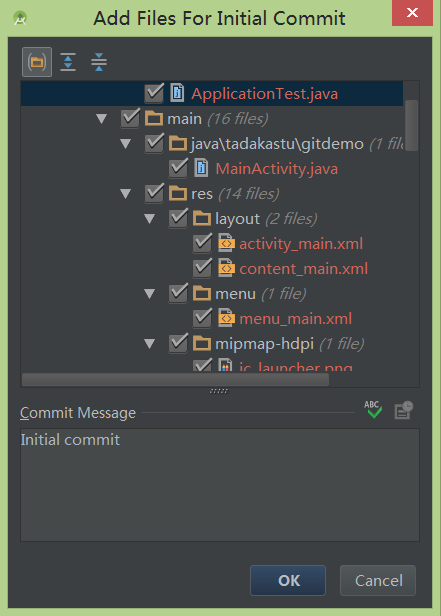
Task: Open spell check commit message icon
Action: (372, 410)
